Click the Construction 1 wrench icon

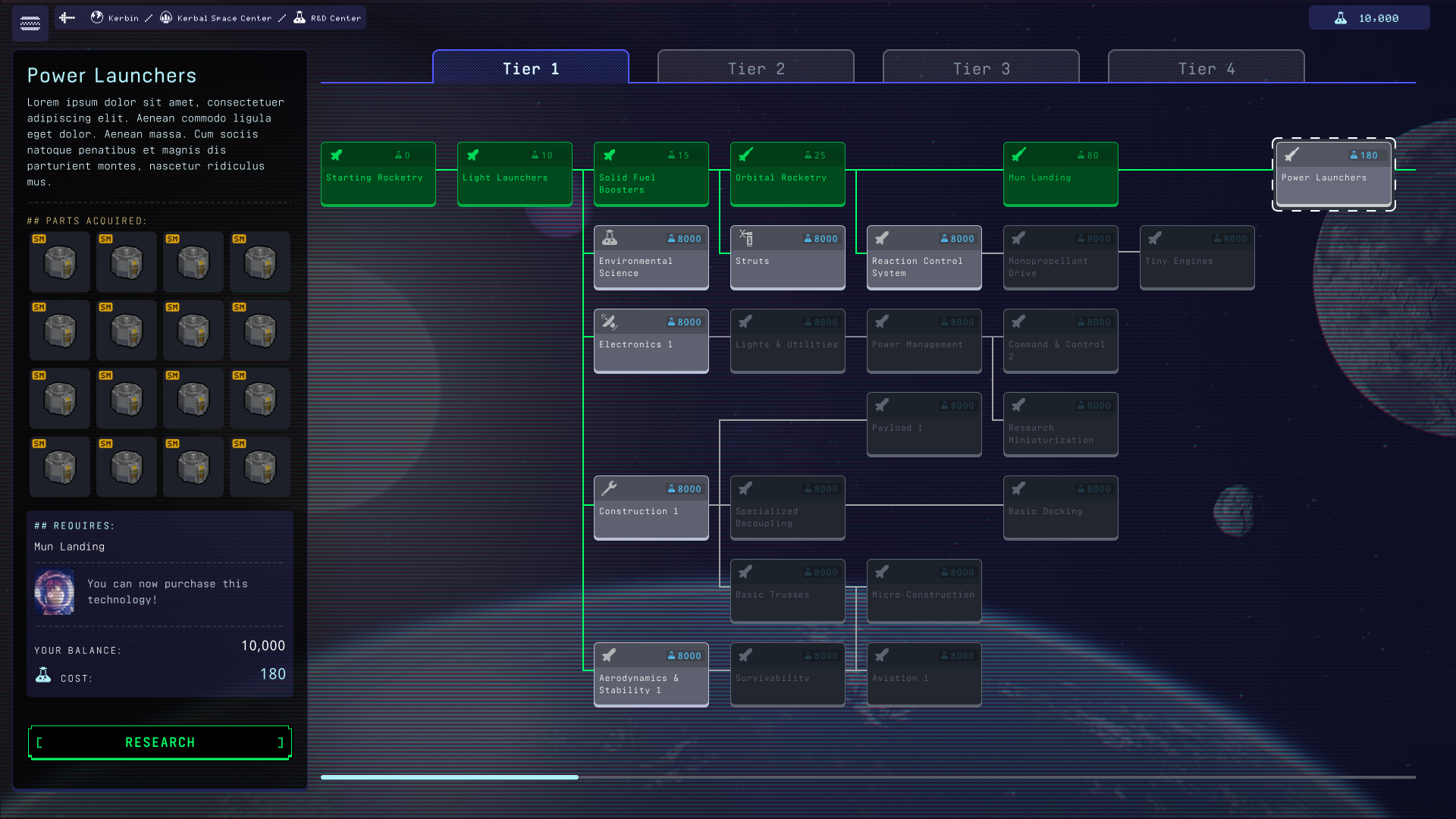610,488
